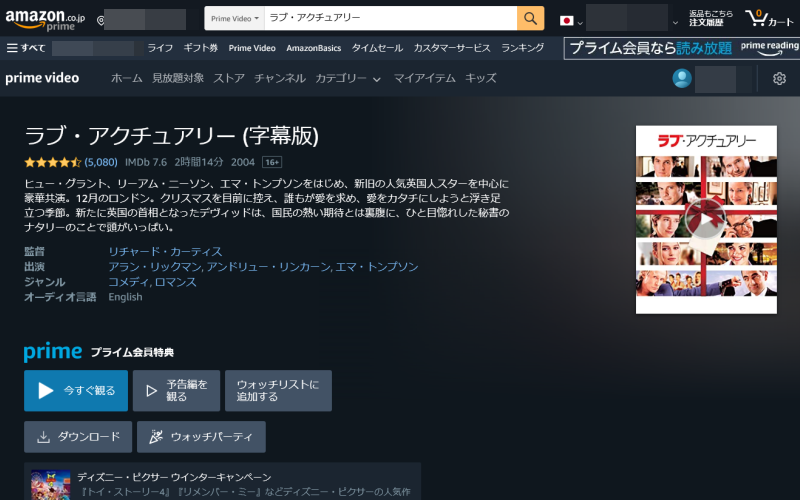Open the すべて hamburger menu
The height and width of the screenshot is (500, 800).
(26, 48)
